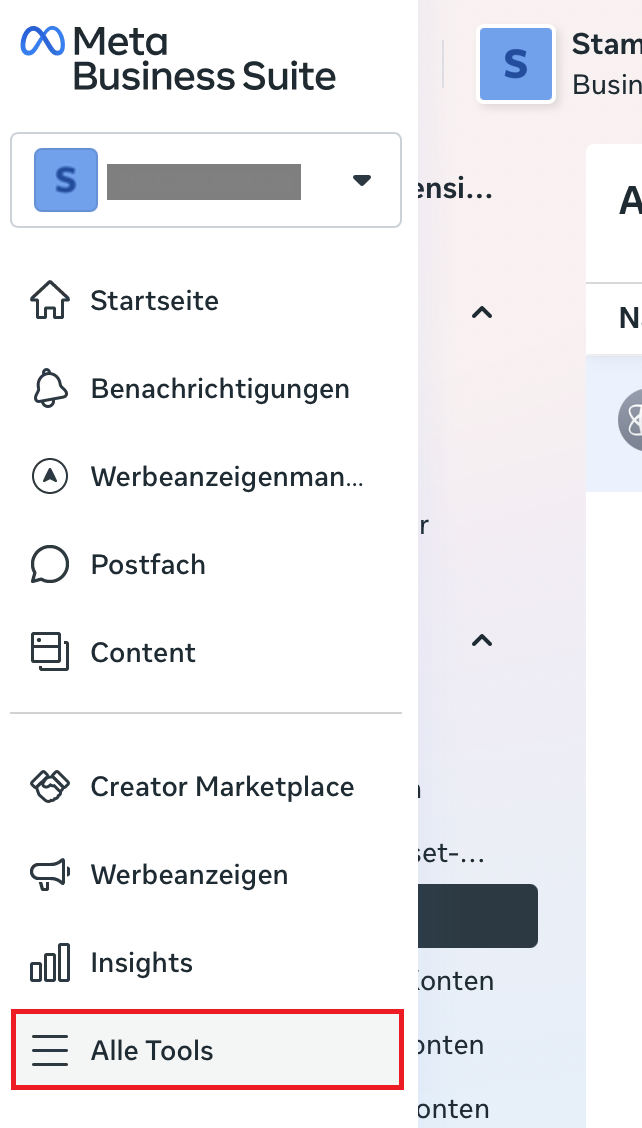The image size is (642, 1128).
Task: Click the Creator Marketplace handshake icon
Action: coord(50,786)
